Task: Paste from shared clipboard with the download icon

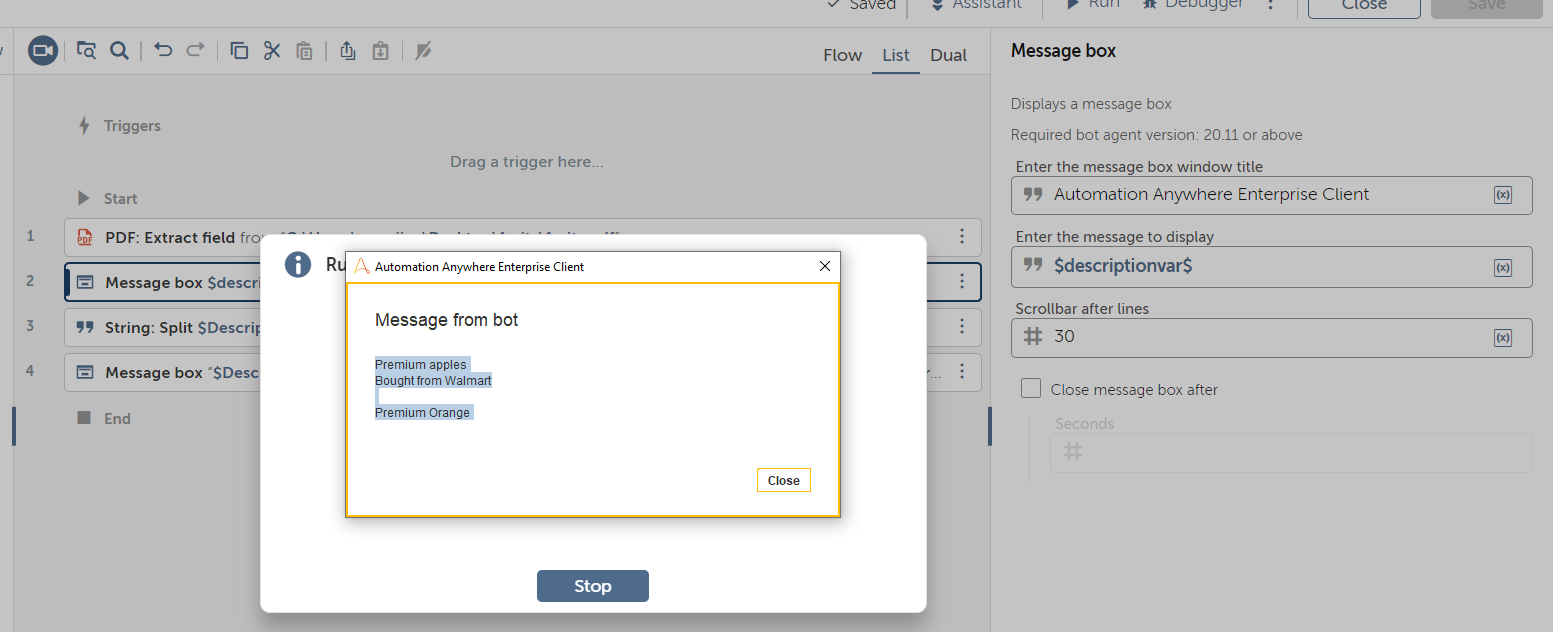Action: [x=380, y=51]
